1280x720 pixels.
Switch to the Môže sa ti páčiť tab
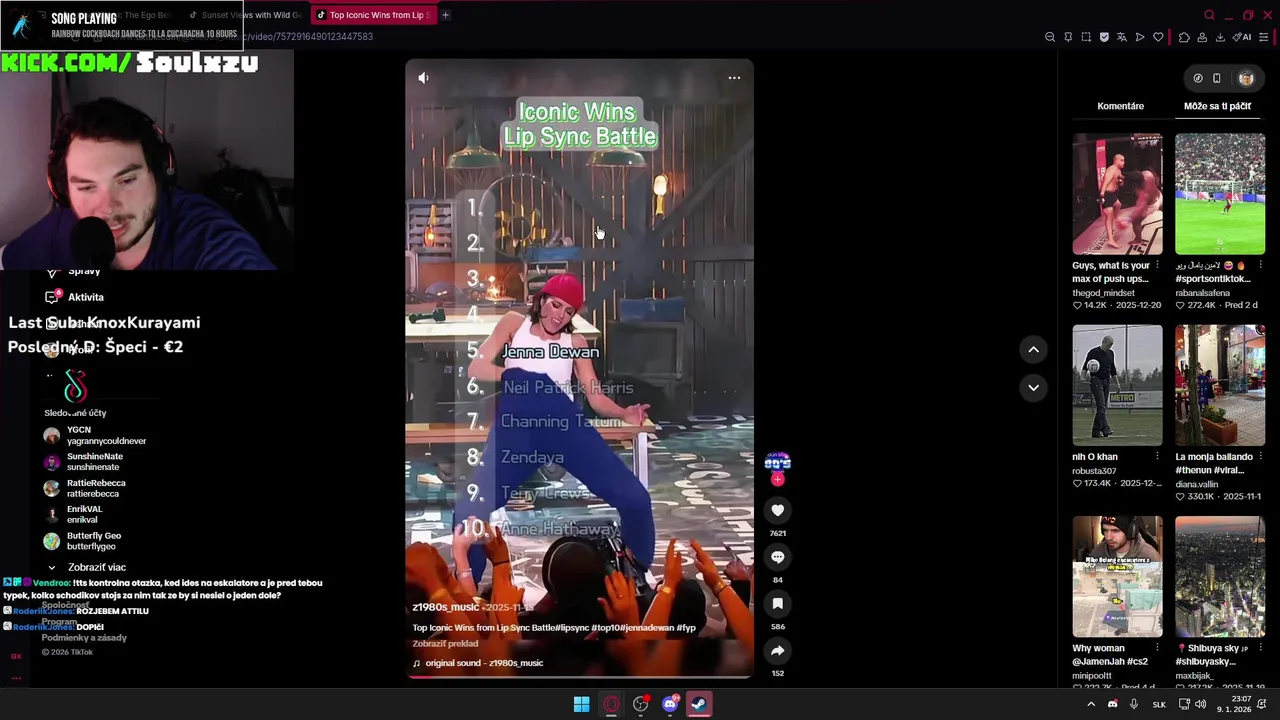1217,106
